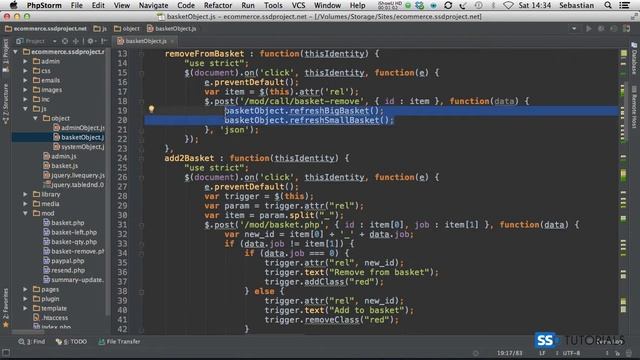Close the basketObject.js editor tab
The image size is (640, 360).
click(172, 41)
